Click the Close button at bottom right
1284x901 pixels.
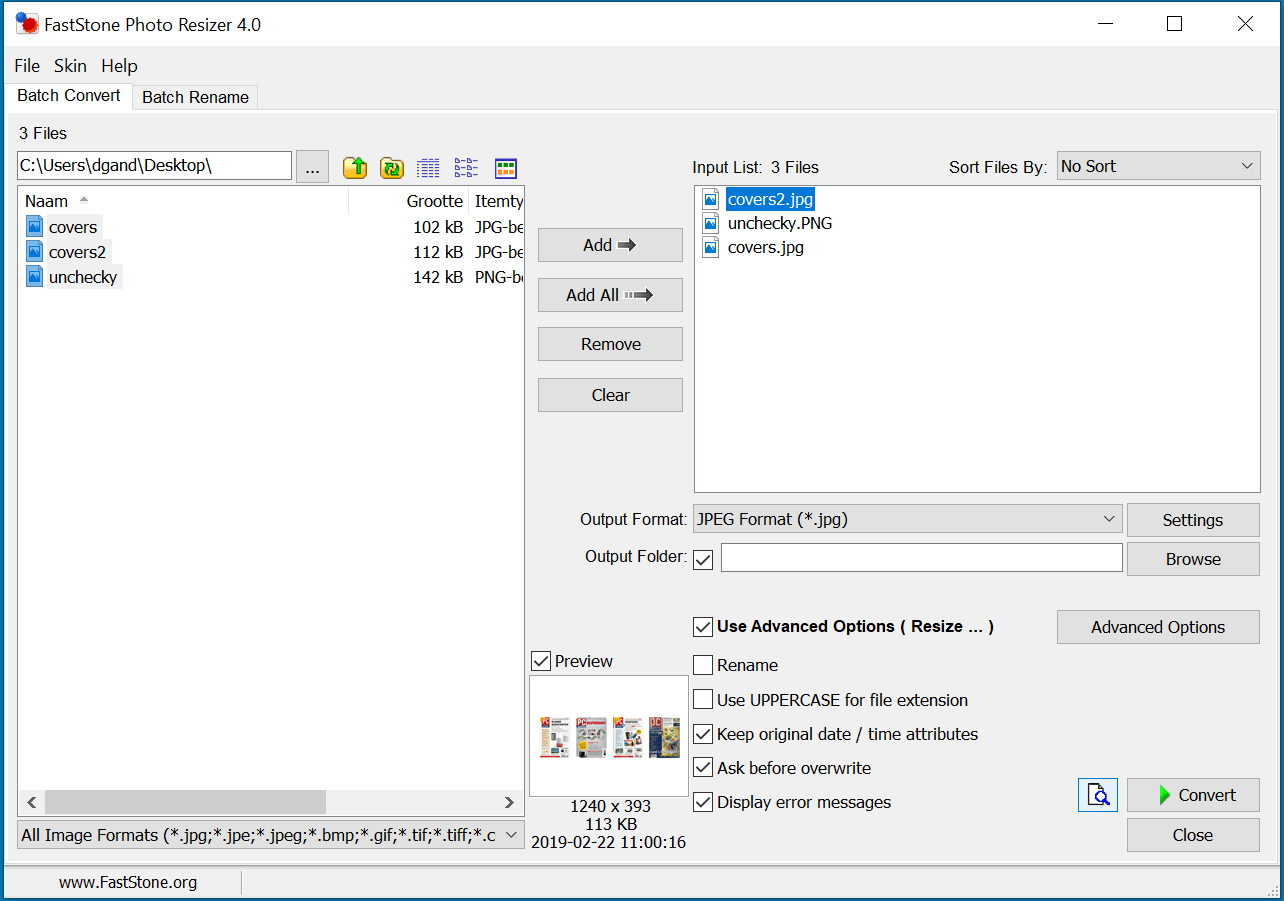[1193, 835]
